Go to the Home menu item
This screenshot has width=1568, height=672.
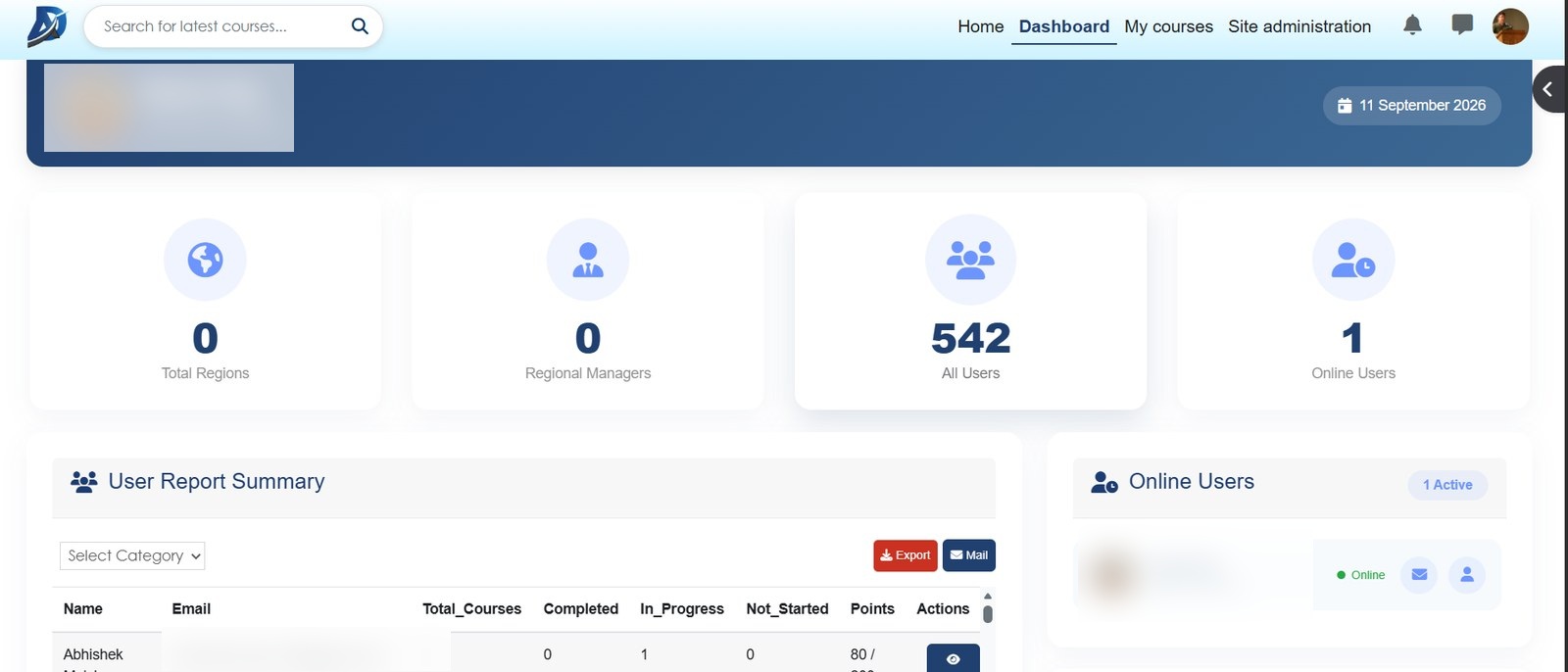point(981,26)
